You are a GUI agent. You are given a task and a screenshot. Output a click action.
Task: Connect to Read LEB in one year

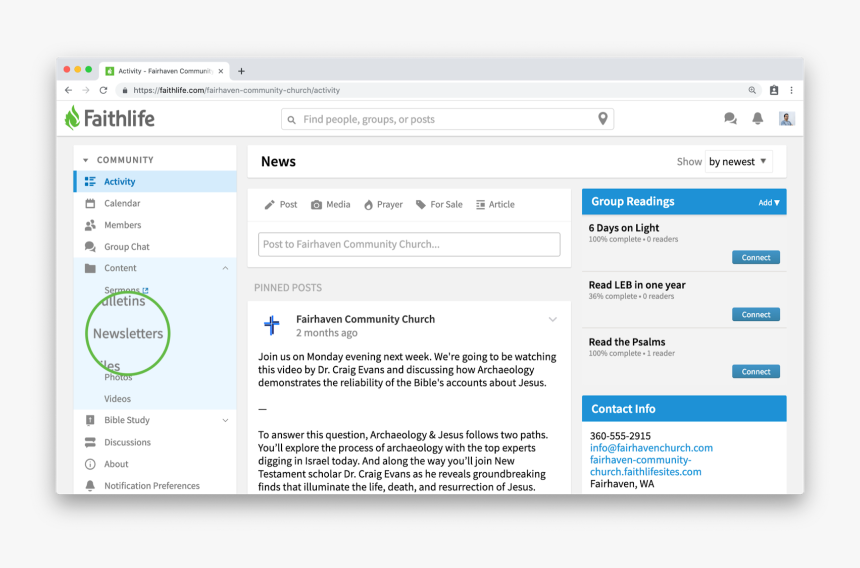click(756, 314)
